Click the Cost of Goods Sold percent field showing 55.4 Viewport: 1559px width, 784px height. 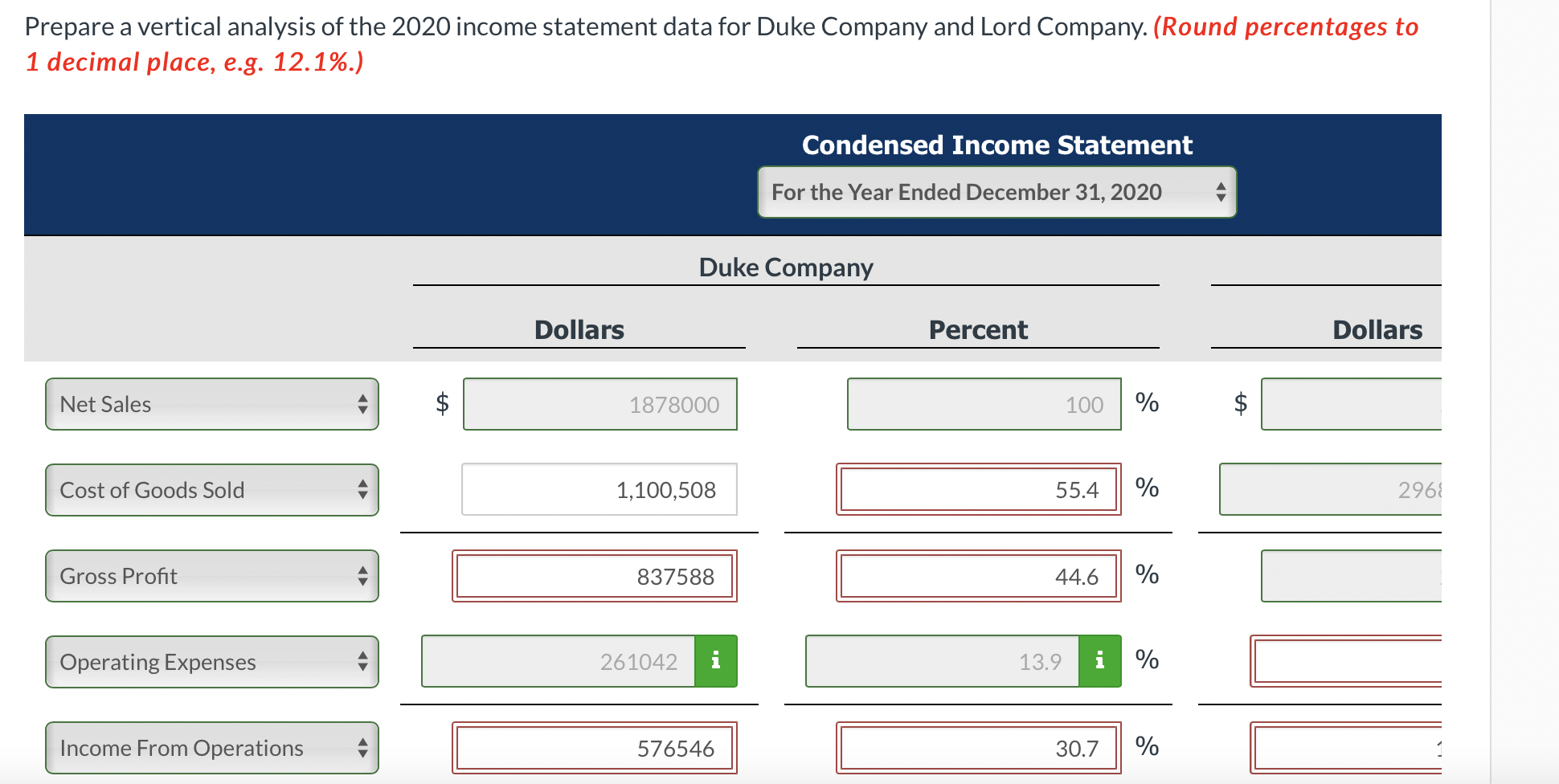click(978, 490)
